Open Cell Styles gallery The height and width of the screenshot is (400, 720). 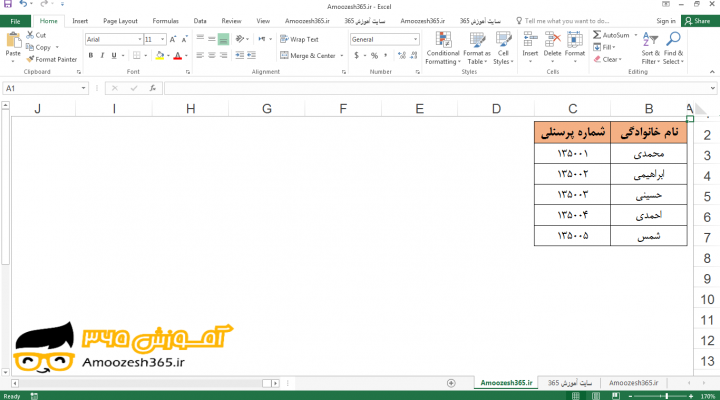pos(503,48)
